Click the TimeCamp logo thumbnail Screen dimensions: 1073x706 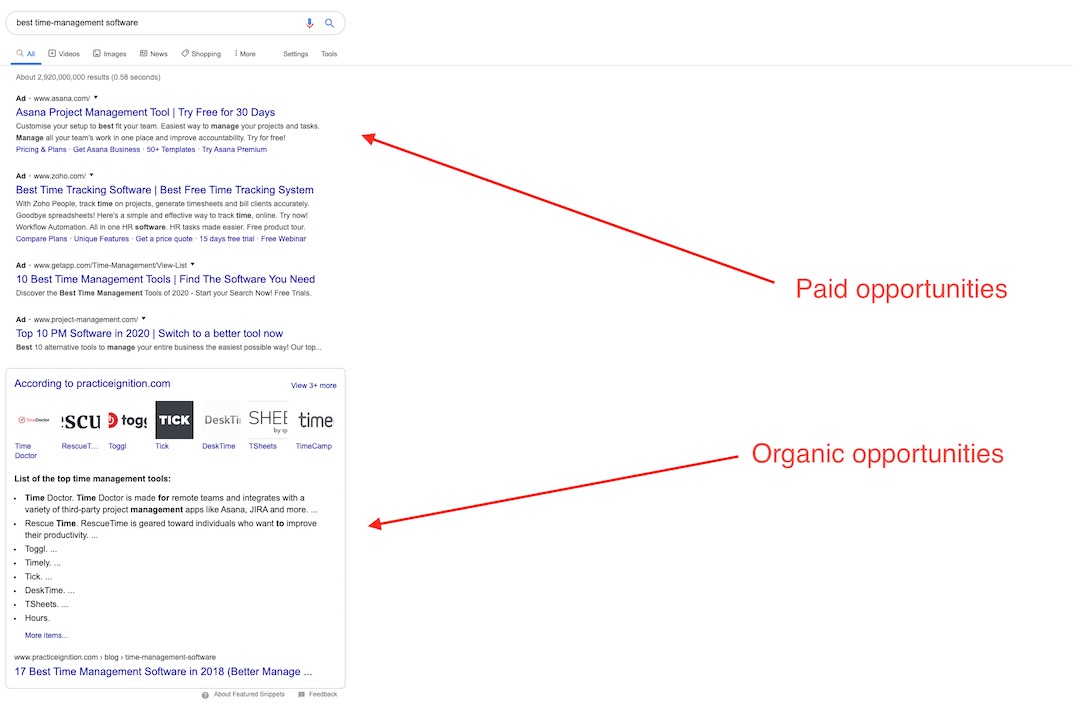click(x=315, y=420)
